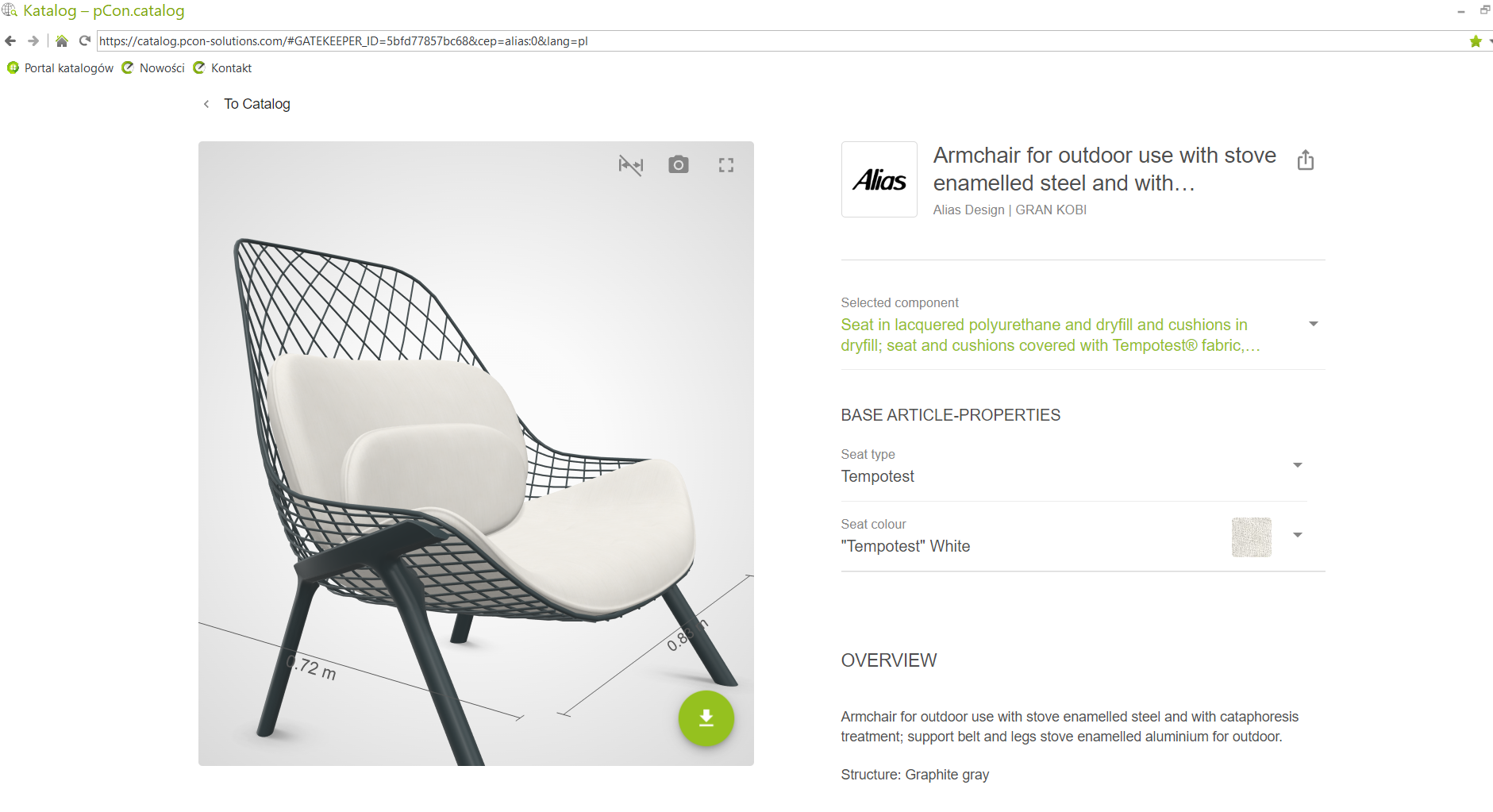Open the home page icon
The height and width of the screenshot is (812, 1493).
click(62, 41)
